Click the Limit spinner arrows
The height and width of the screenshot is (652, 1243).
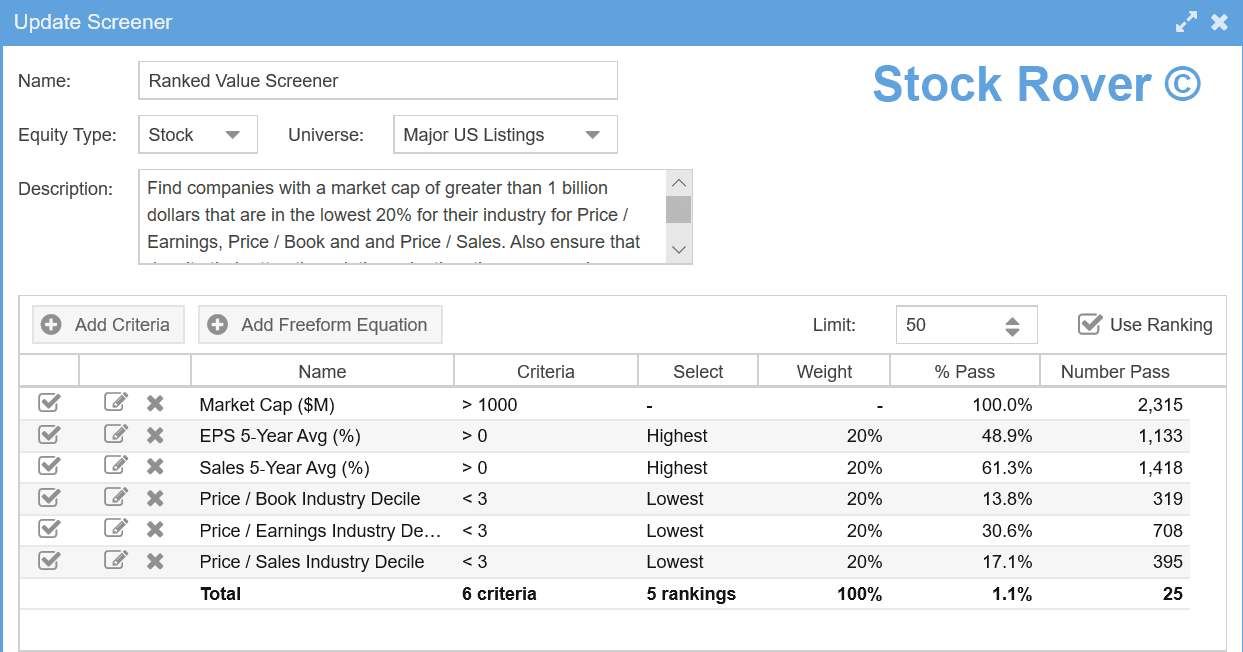click(1012, 326)
